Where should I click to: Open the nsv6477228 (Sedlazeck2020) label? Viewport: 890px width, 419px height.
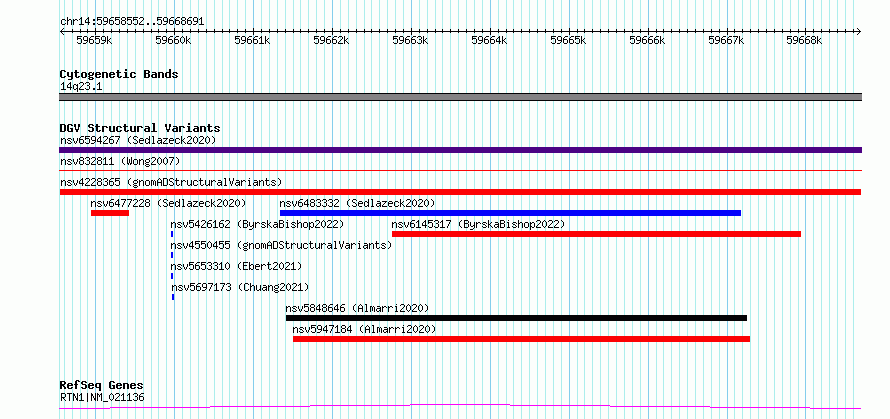tap(168, 203)
